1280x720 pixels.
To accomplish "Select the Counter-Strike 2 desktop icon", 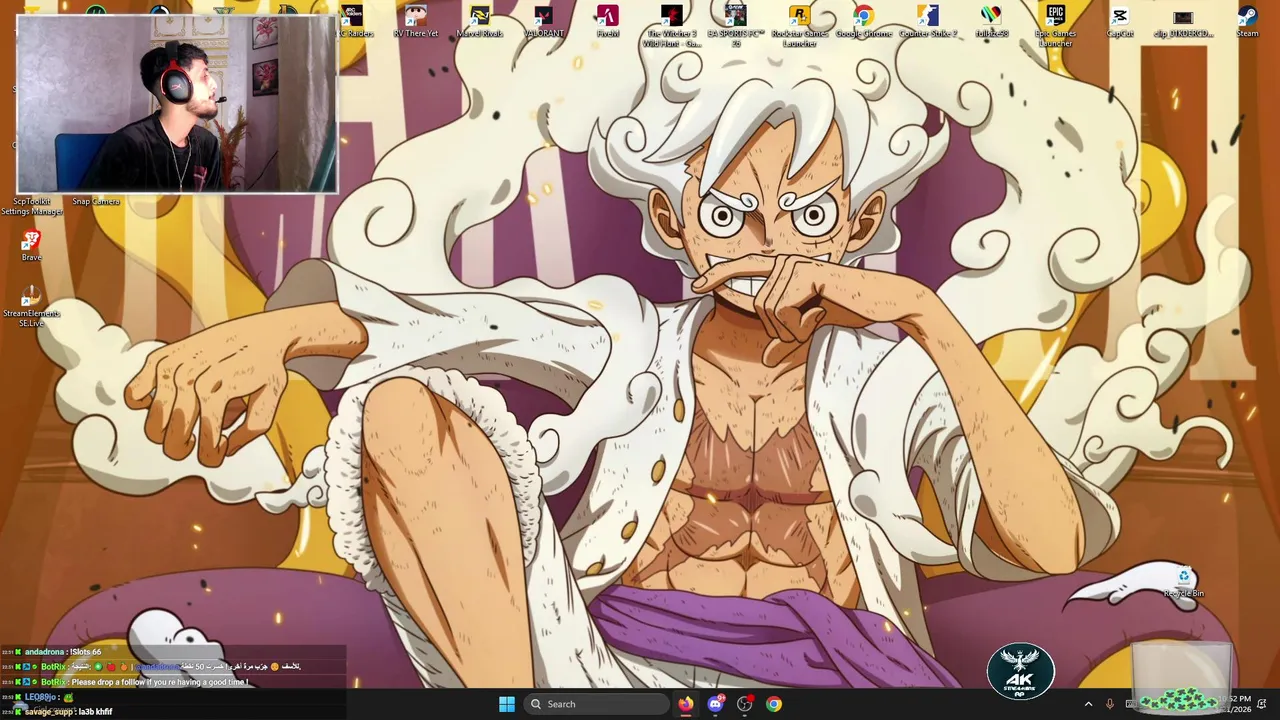I will [x=927, y=21].
